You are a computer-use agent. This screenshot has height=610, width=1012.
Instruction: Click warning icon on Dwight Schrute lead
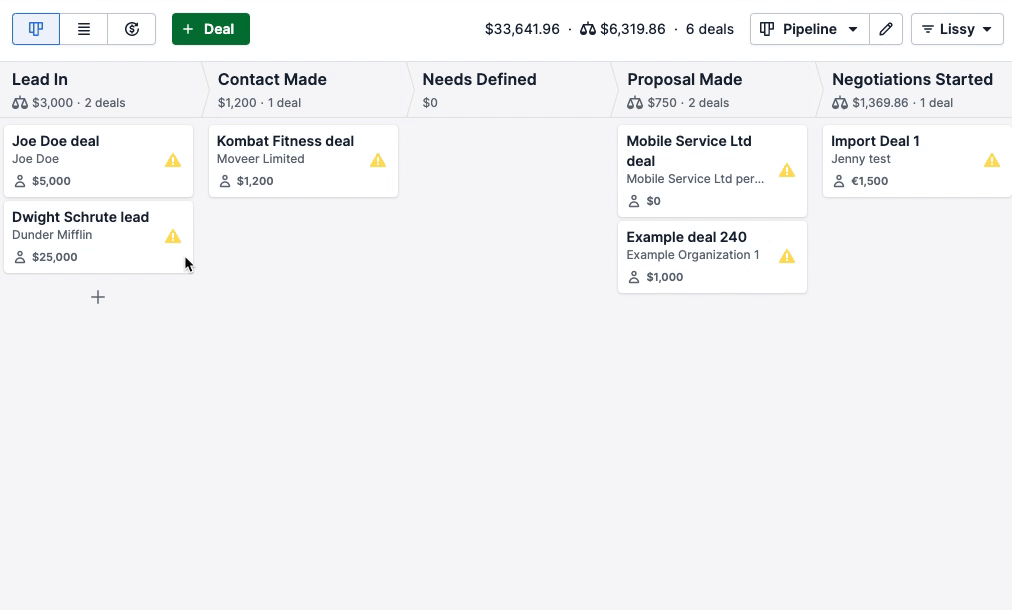tap(173, 236)
